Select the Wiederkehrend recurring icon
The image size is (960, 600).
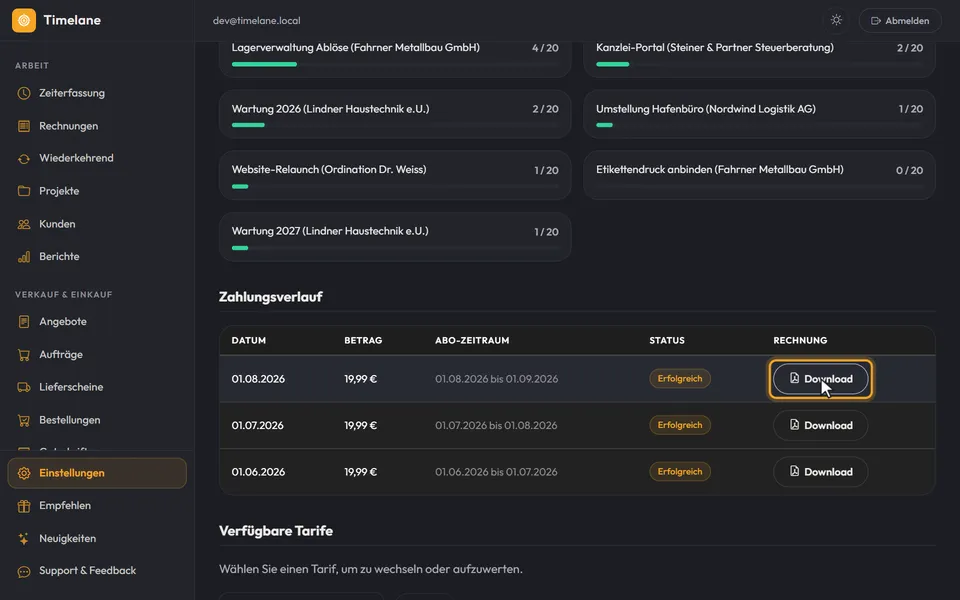pyautogui.click(x=24, y=159)
